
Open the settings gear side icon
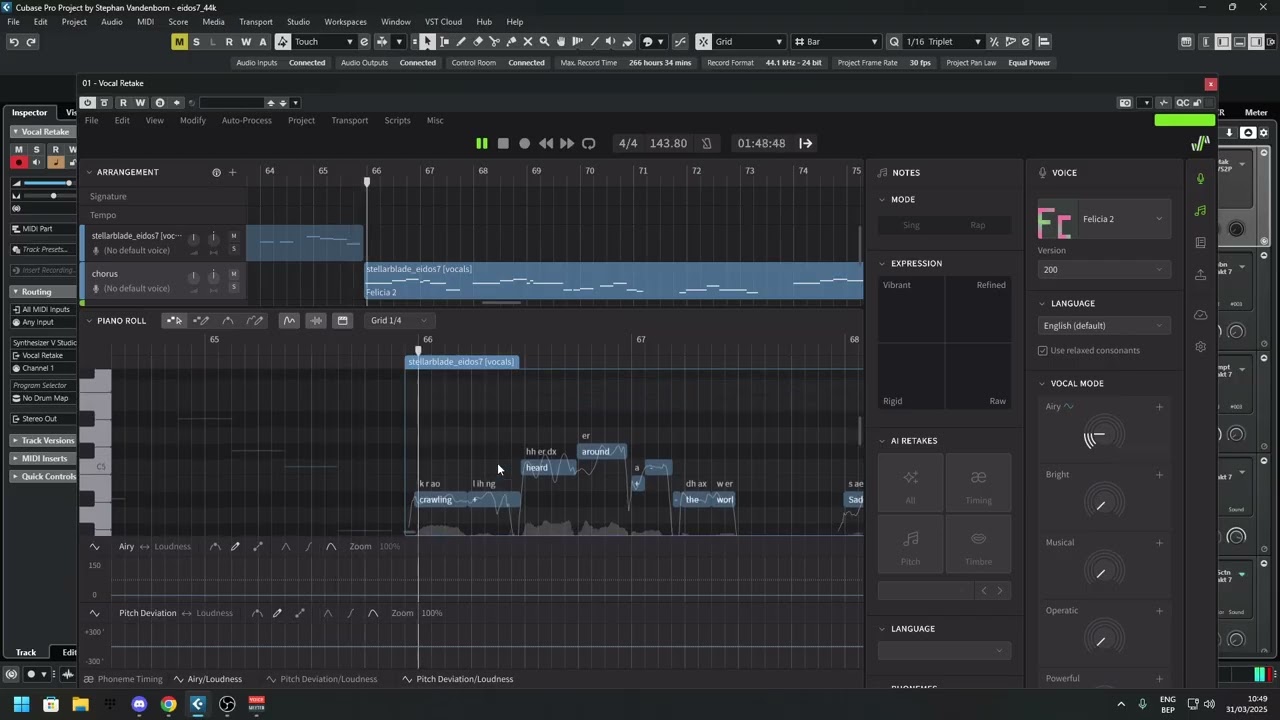(x=1200, y=347)
